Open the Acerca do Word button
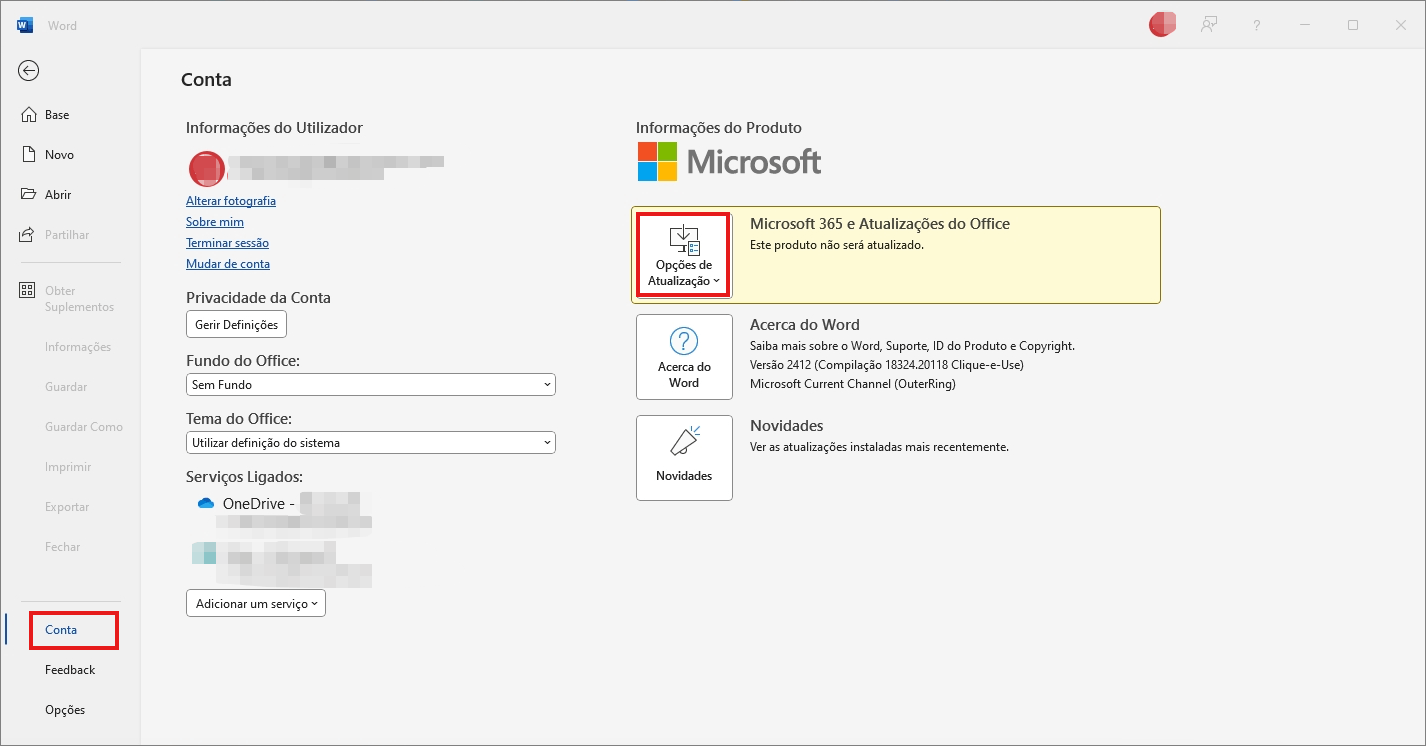The image size is (1426, 746). click(x=684, y=357)
